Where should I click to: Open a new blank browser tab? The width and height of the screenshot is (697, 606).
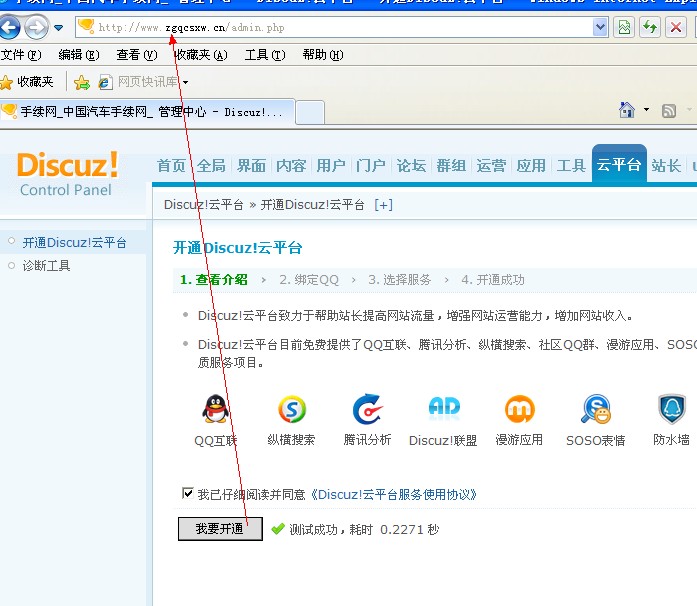[310, 112]
